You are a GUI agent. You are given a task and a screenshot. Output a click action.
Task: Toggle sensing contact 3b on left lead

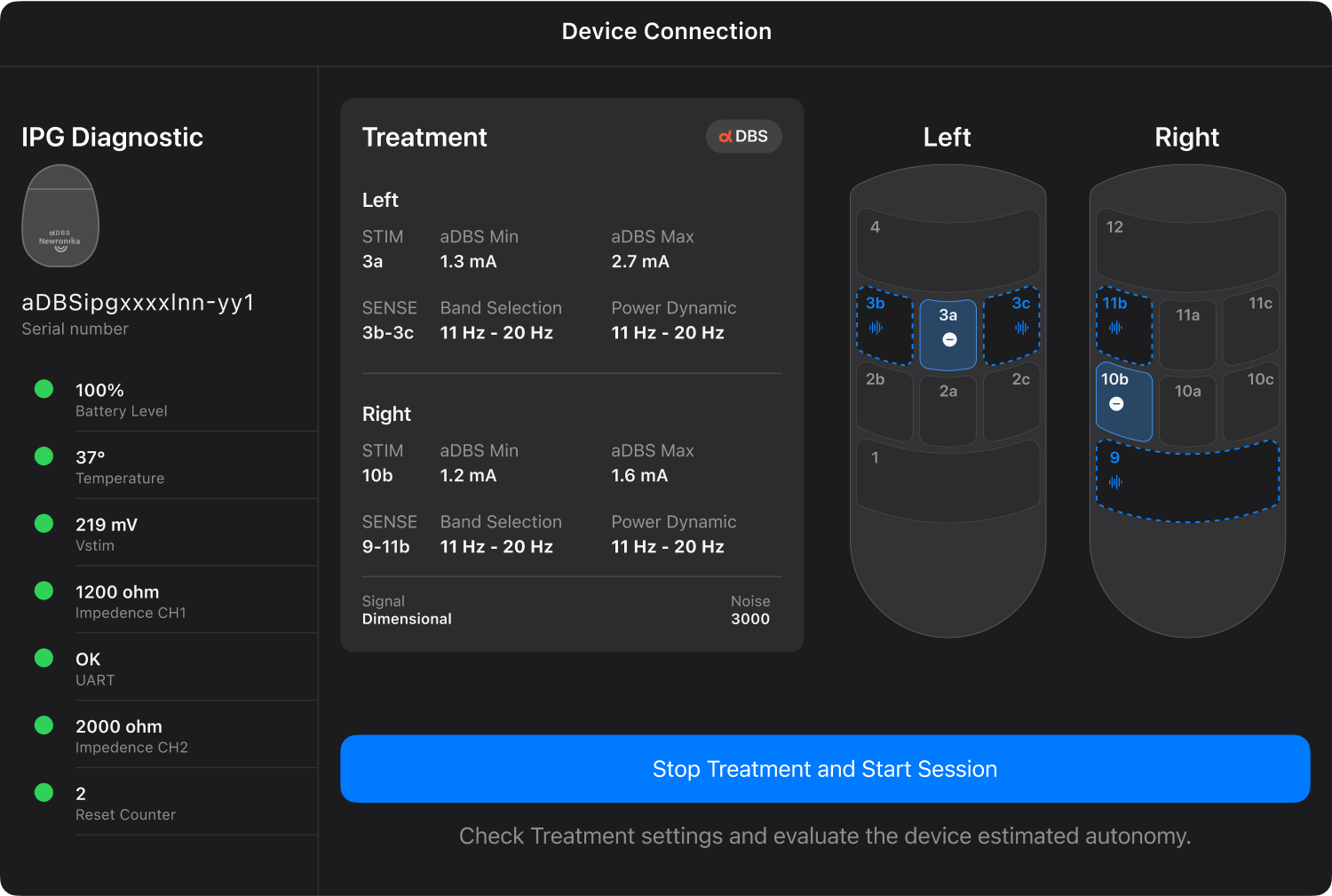point(884,325)
